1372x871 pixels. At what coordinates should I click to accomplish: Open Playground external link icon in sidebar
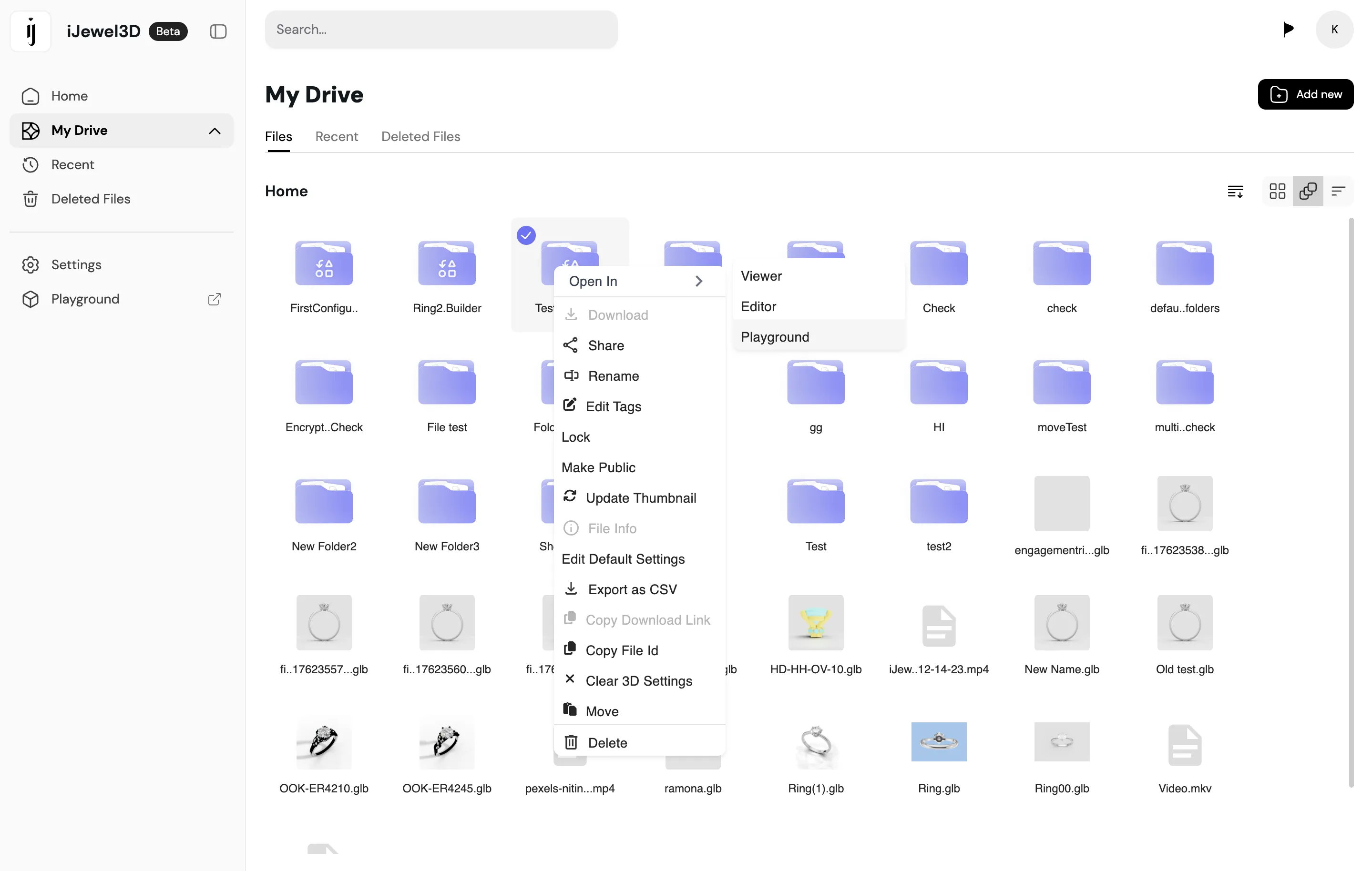(214, 299)
